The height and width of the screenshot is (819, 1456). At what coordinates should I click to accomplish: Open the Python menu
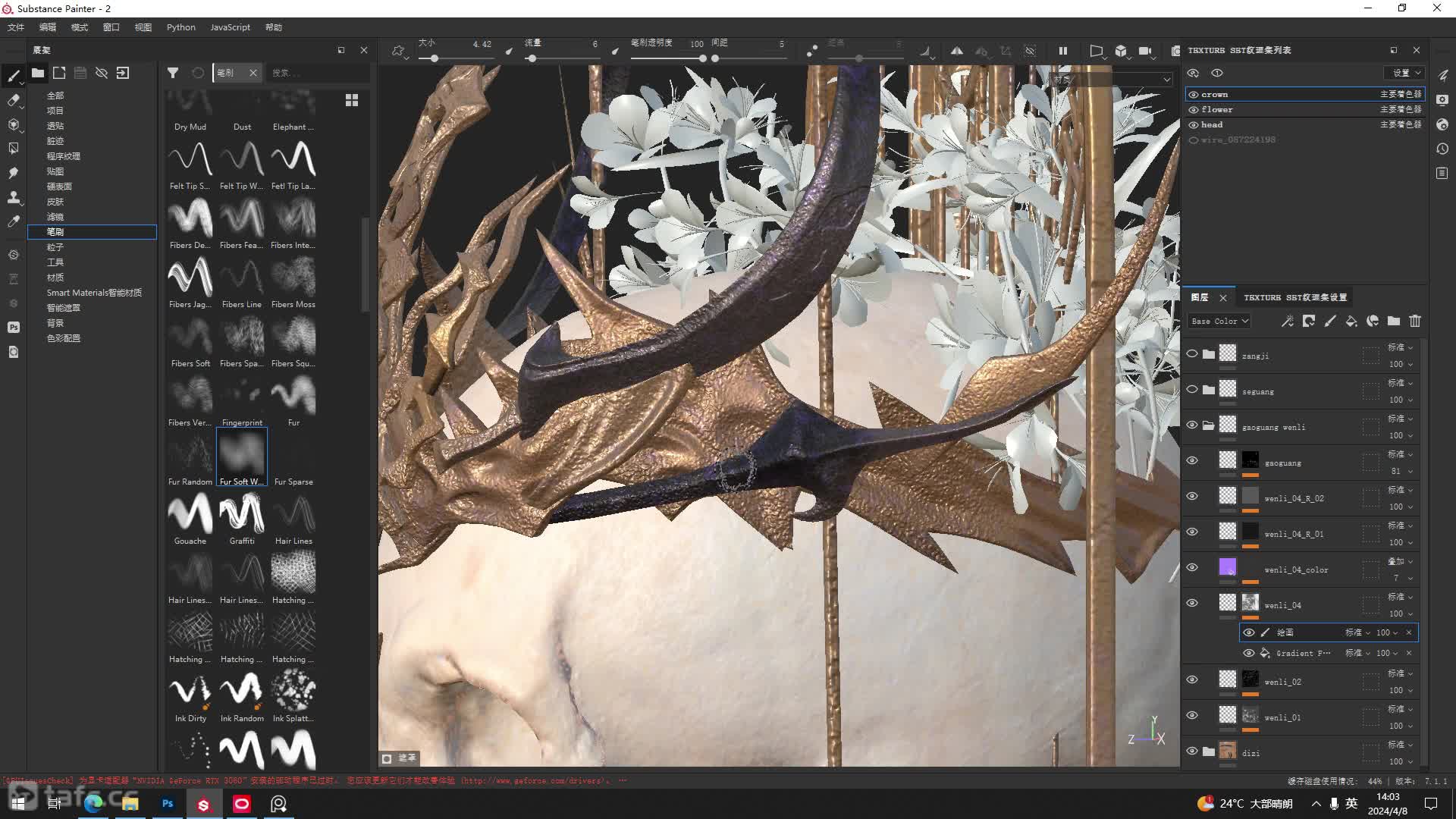[181, 27]
